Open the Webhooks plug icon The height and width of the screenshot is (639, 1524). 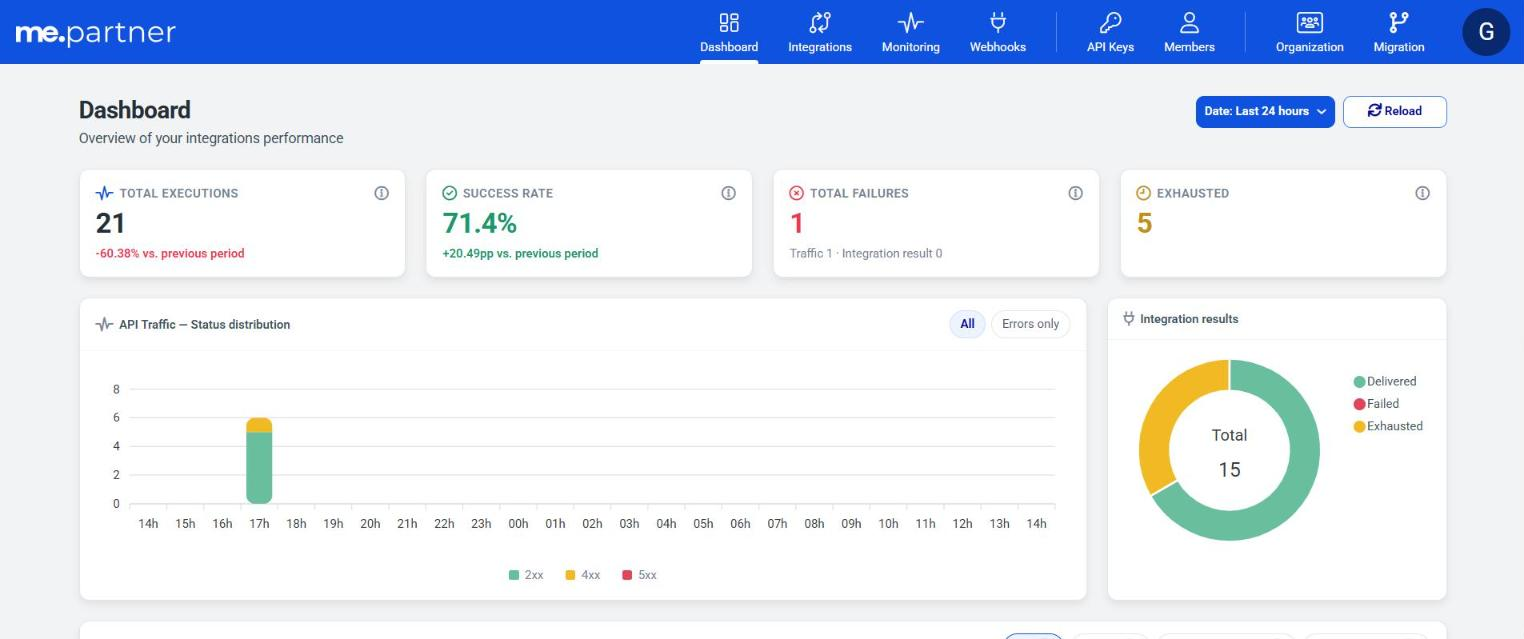pyautogui.click(x=997, y=22)
